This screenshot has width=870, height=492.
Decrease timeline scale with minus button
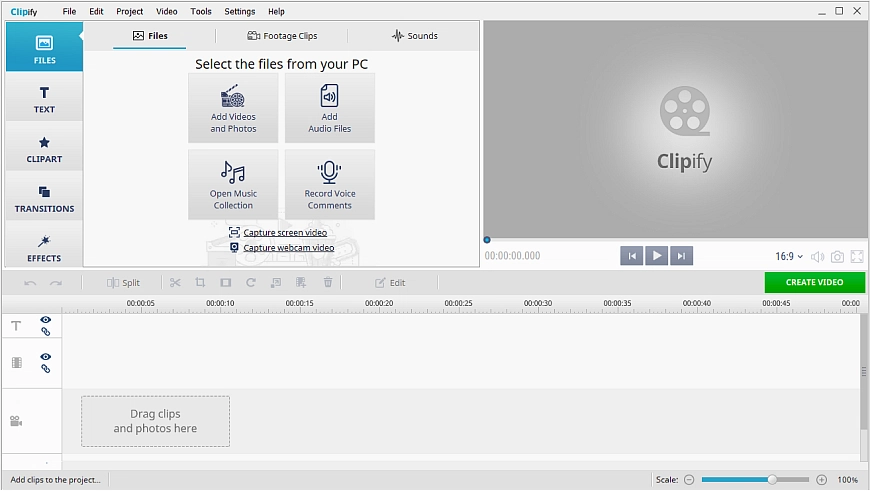click(689, 480)
